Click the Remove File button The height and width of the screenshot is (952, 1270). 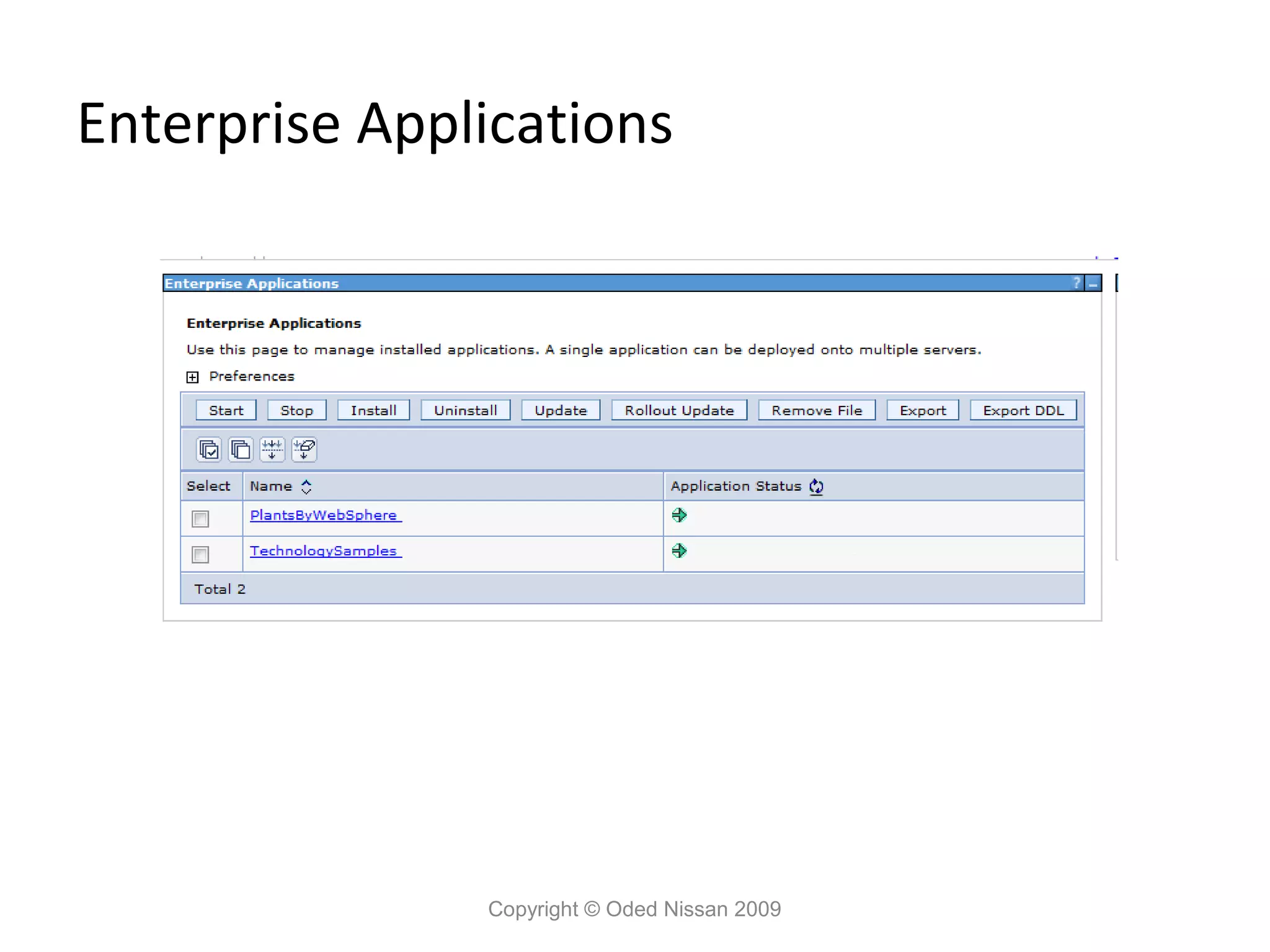[817, 410]
